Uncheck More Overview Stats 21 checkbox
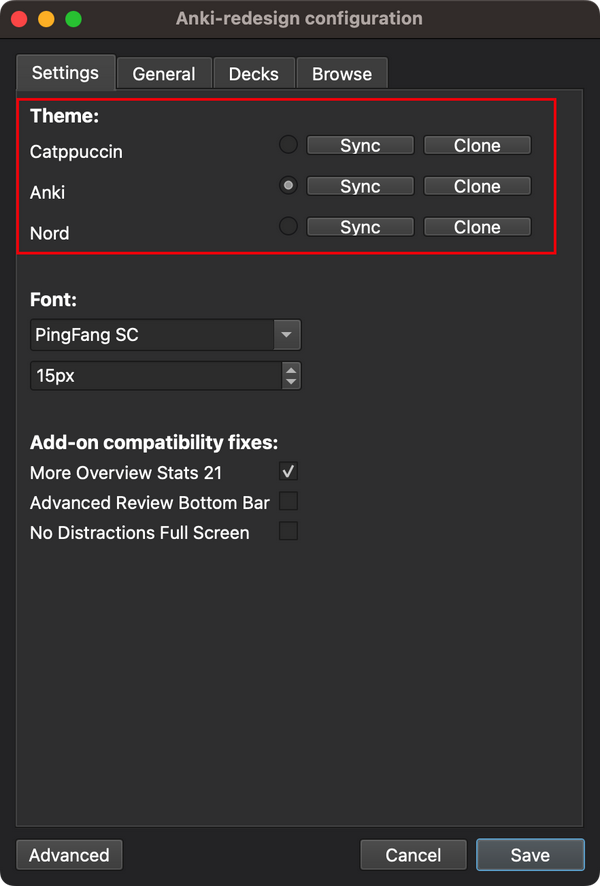This screenshot has height=886, width=600. pos(288,471)
